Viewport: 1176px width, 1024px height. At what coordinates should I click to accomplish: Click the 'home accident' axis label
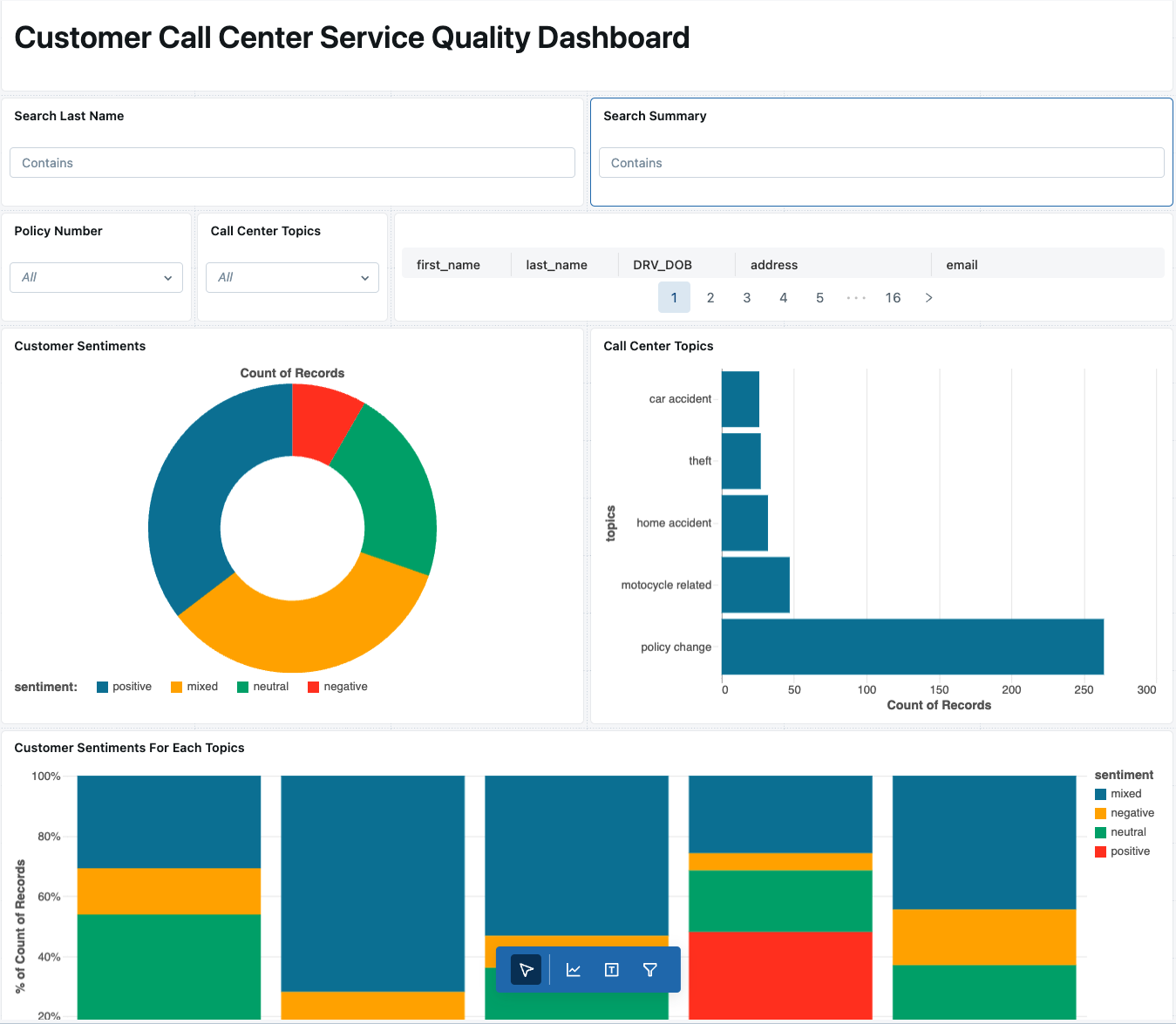(674, 523)
